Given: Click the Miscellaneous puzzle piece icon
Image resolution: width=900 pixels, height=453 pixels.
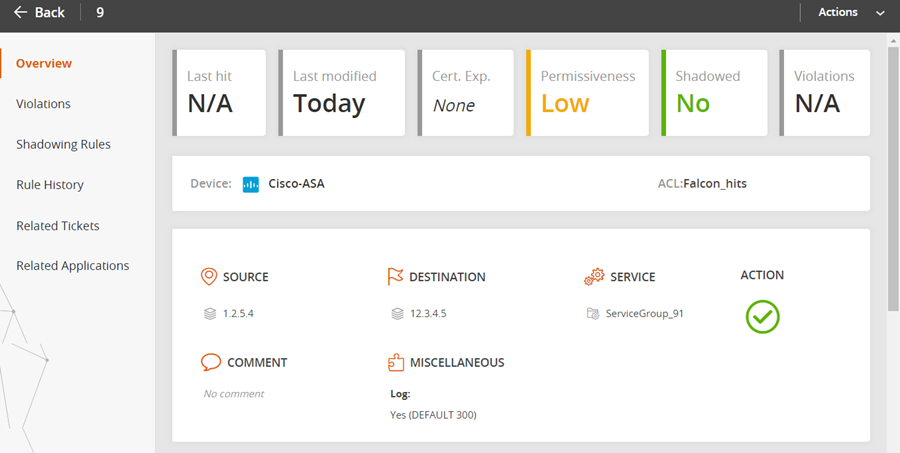Looking at the screenshot, I should [x=396, y=362].
